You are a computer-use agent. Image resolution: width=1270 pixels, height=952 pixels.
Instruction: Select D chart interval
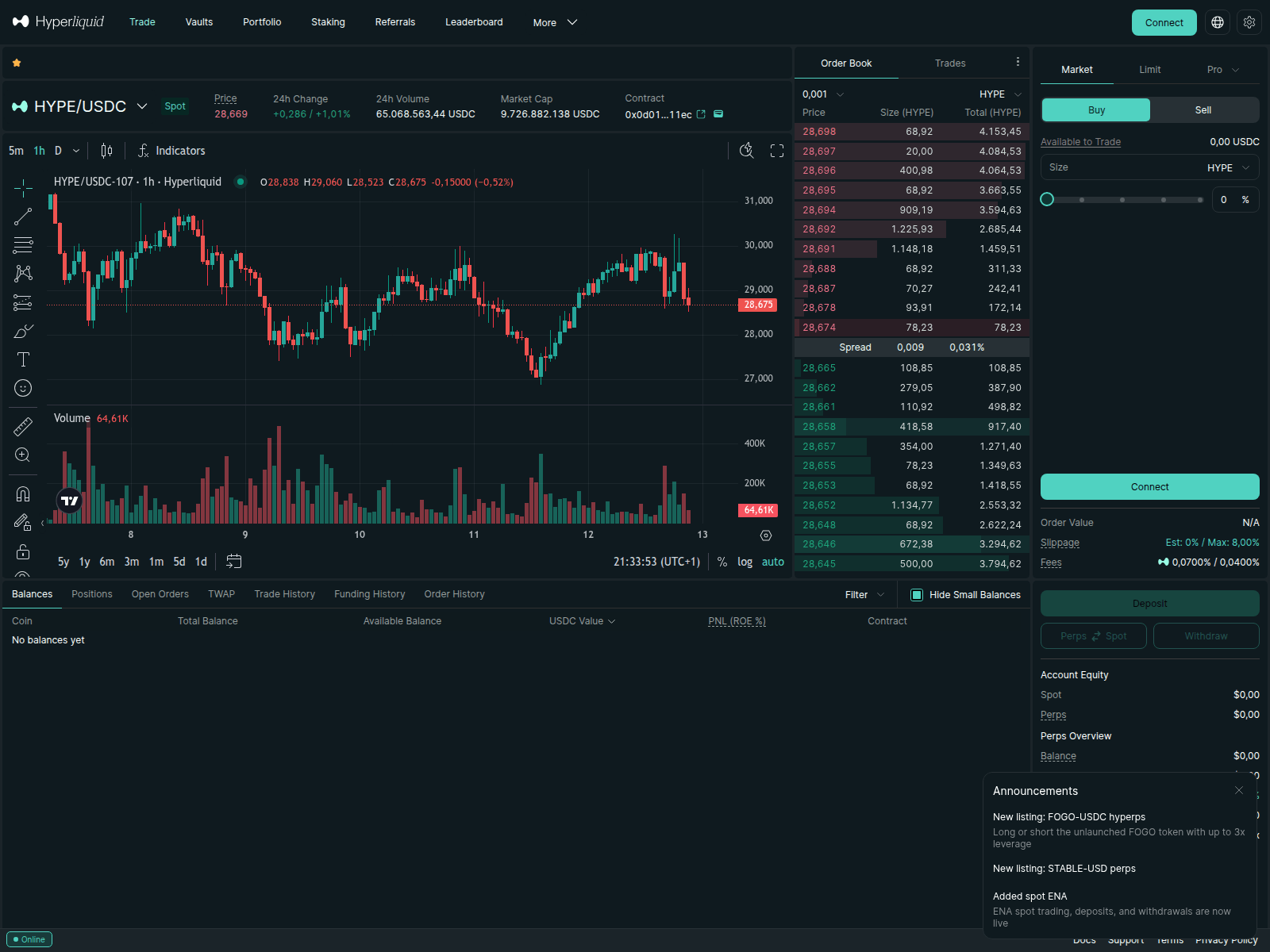(58, 151)
